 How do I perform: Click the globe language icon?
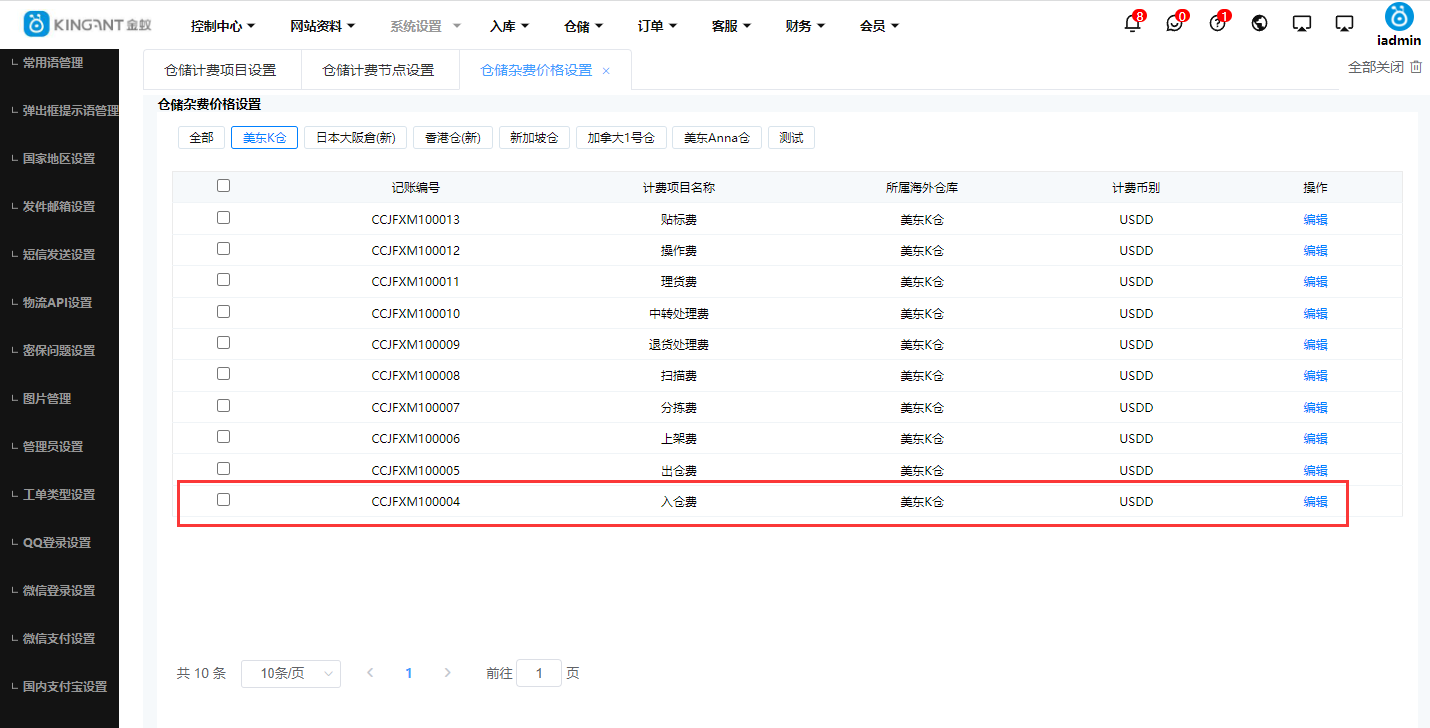coord(1259,22)
